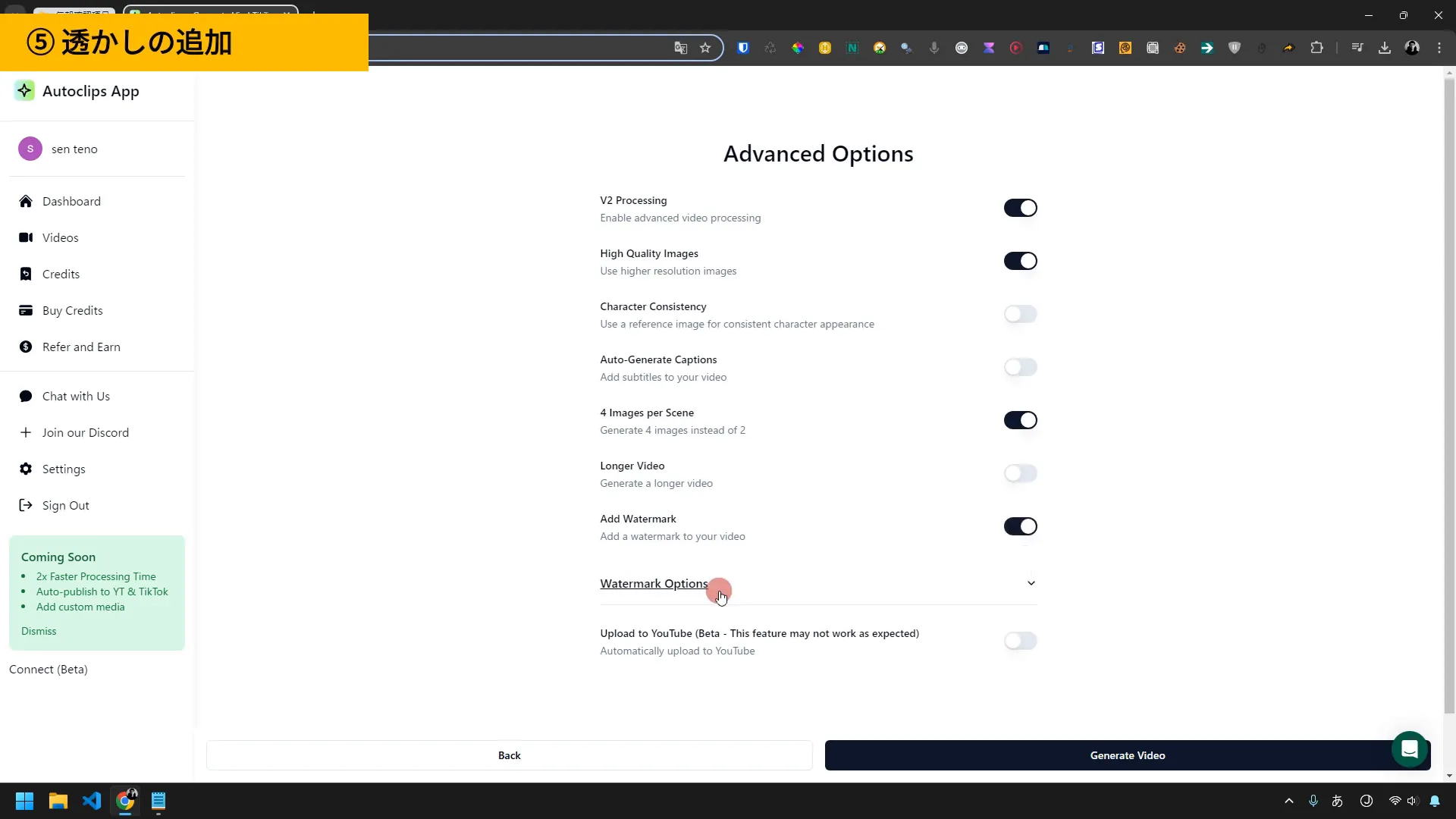The width and height of the screenshot is (1456, 819).
Task: Click Sign Out option
Action: (x=64, y=504)
